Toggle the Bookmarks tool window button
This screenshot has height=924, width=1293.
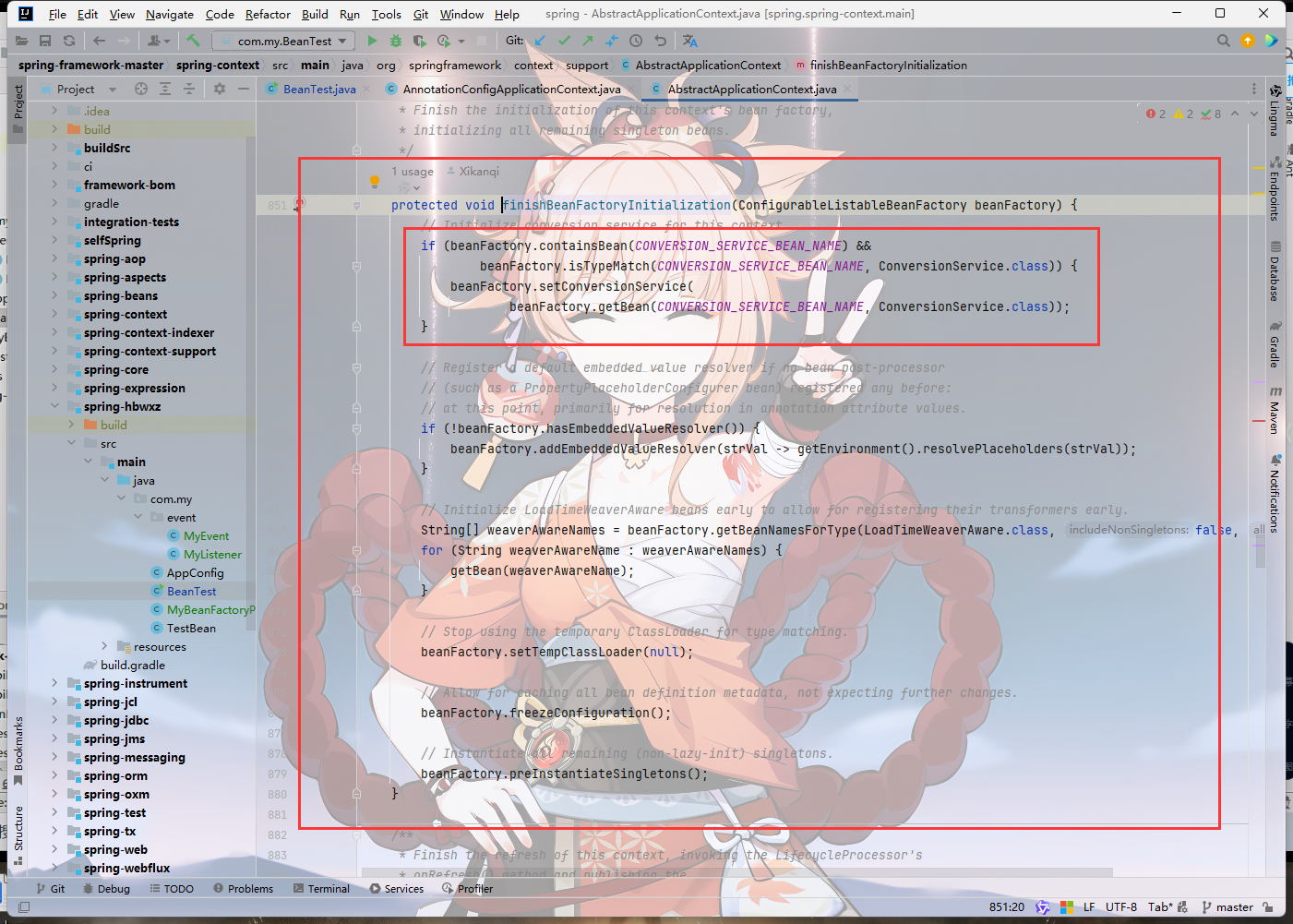click(x=18, y=750)
